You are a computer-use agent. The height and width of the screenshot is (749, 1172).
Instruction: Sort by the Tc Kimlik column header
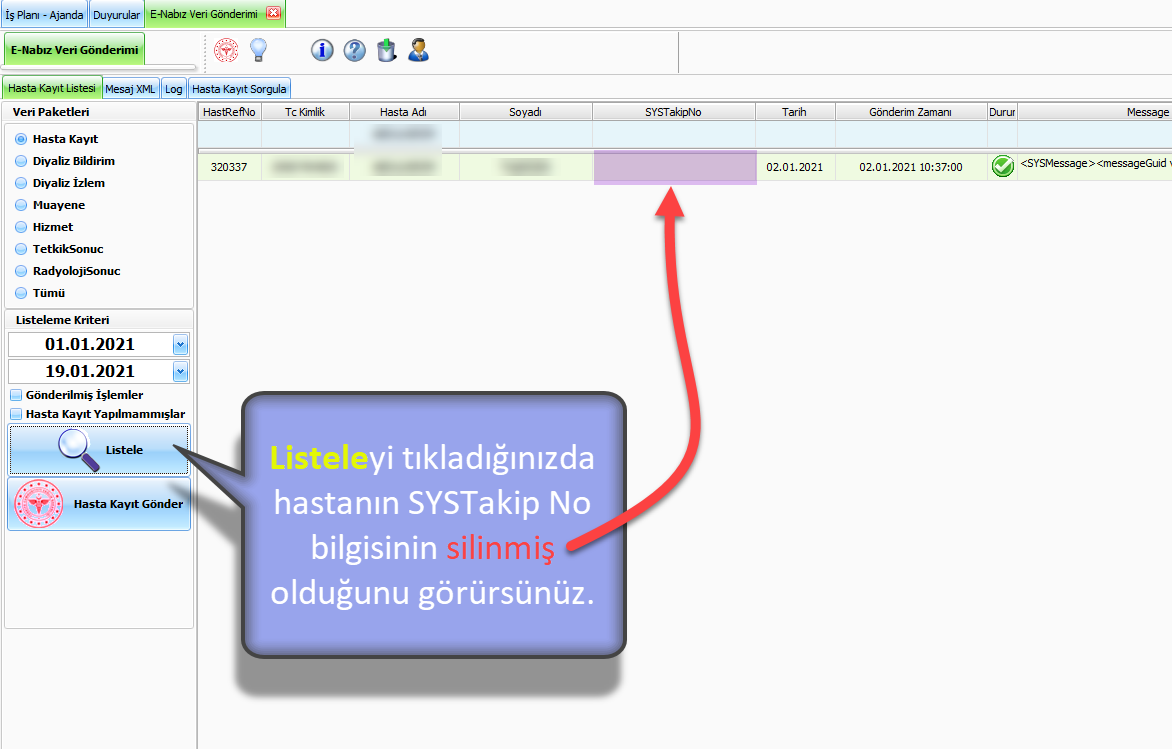coord(305,112)
